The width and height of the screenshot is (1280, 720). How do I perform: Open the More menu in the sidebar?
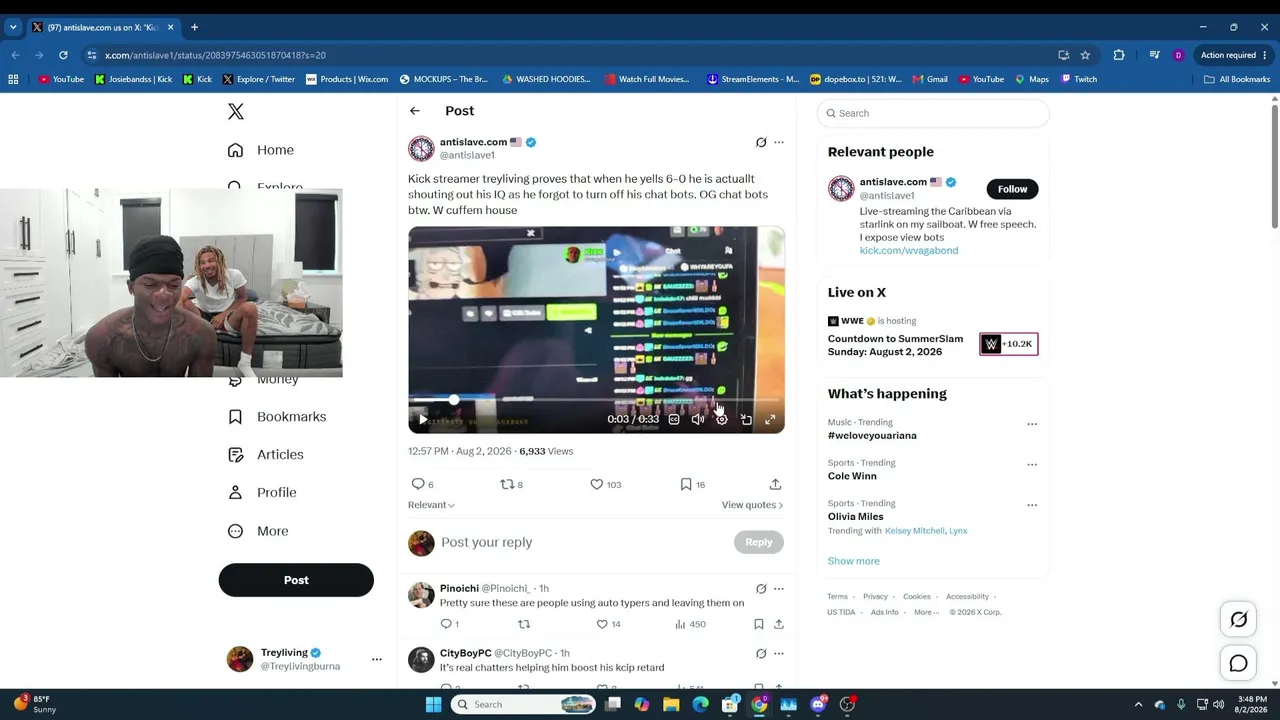[259, 531]
